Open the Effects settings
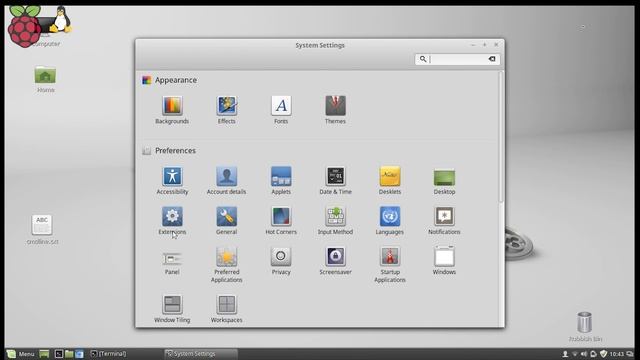The width and height of the screenshot is (640, 360). point(227,109)
